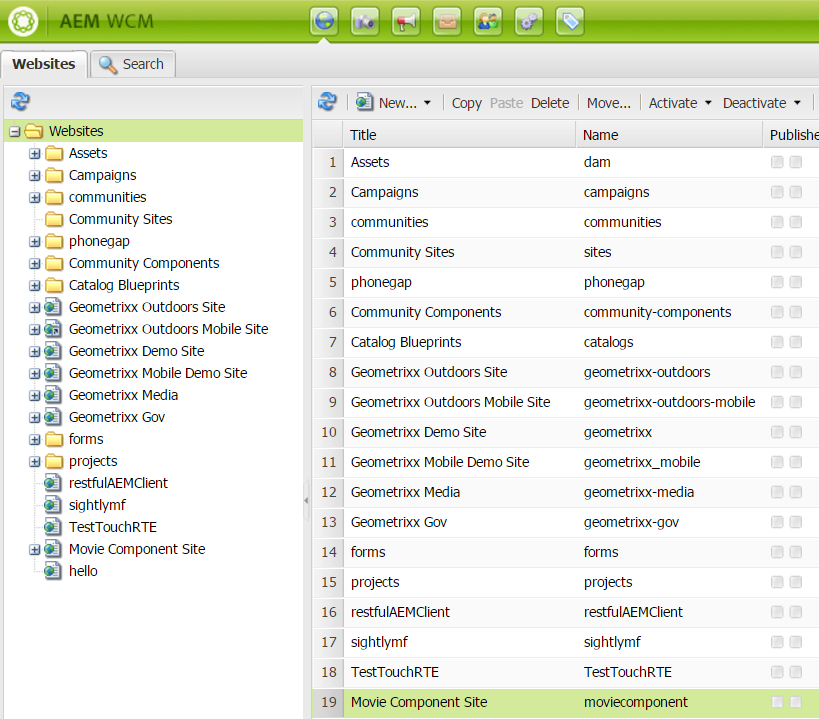Click first Published status box for Assets row
Viewport: 819px width, 719px height.
pyautogui.click(x=777, y=162)
